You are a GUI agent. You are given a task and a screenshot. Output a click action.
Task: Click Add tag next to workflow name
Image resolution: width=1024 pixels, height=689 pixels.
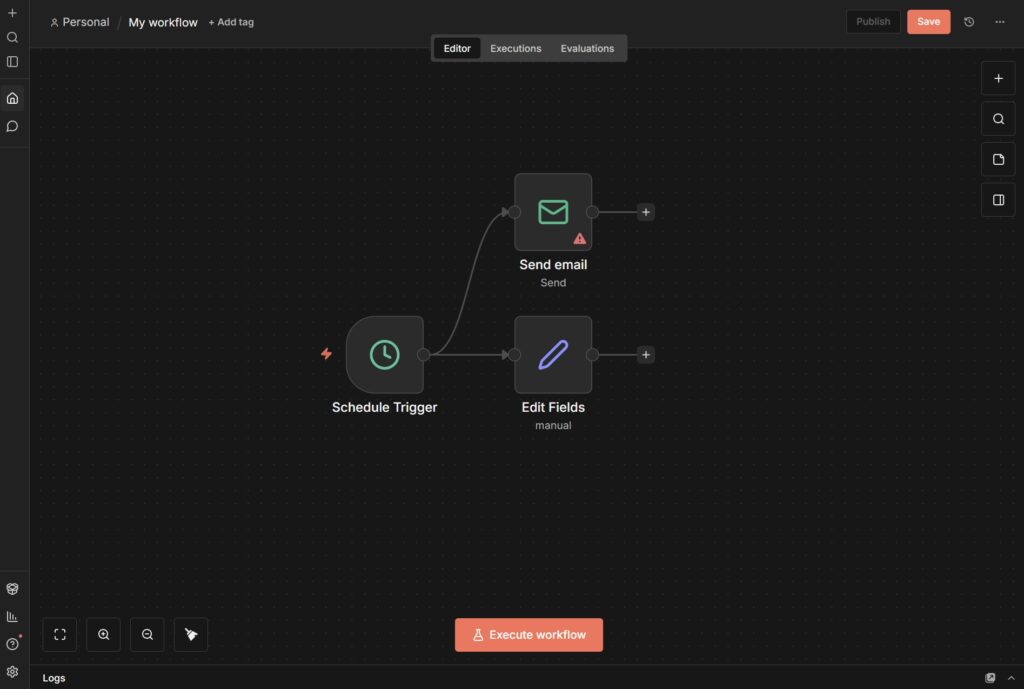[x=231, y=22]
